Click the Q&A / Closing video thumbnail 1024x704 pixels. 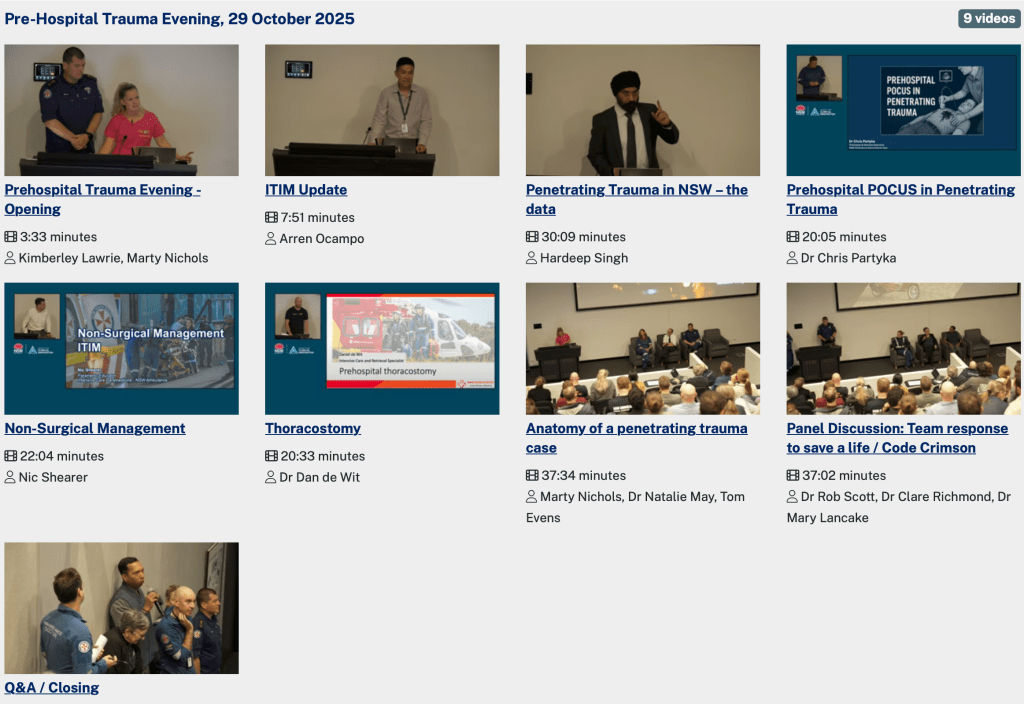coord(121,608)
